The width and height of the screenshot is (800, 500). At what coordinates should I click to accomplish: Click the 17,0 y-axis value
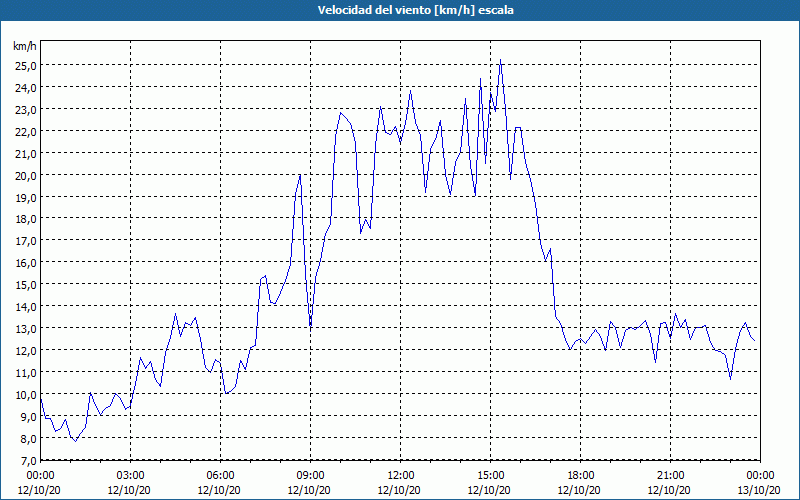(x=26, y=241)
